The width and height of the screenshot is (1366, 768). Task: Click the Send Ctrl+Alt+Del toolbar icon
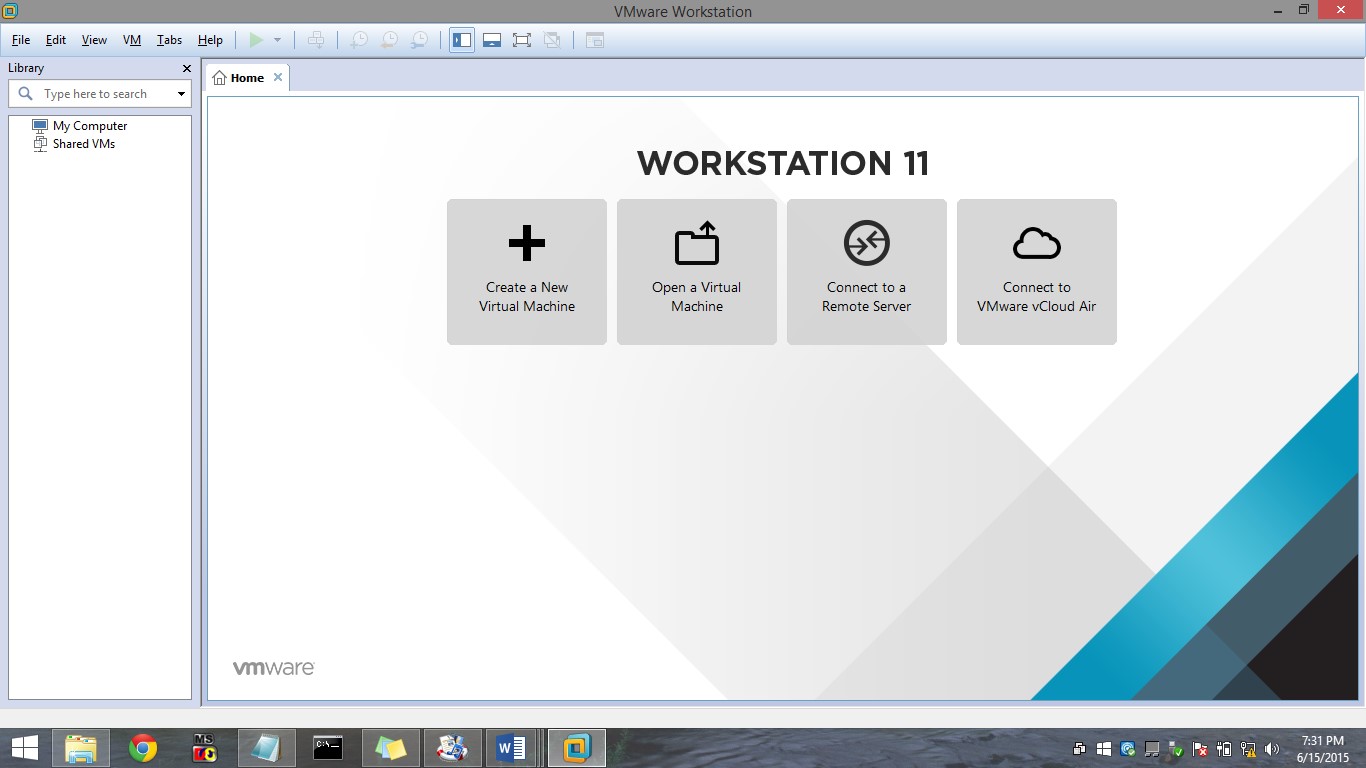(x=317, y=40)
